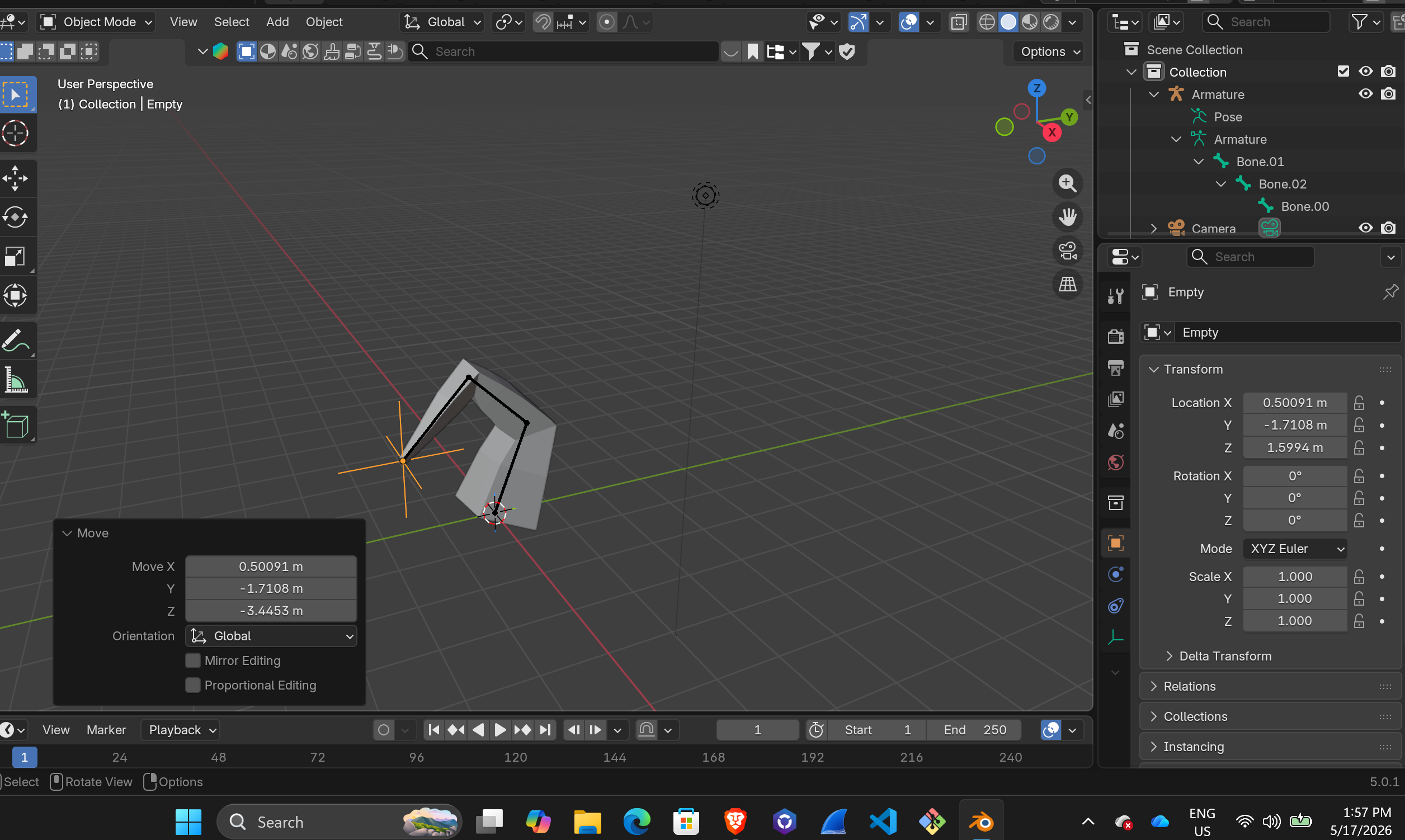Enable Mirror Editing checkbox

[x=193, y=660]
